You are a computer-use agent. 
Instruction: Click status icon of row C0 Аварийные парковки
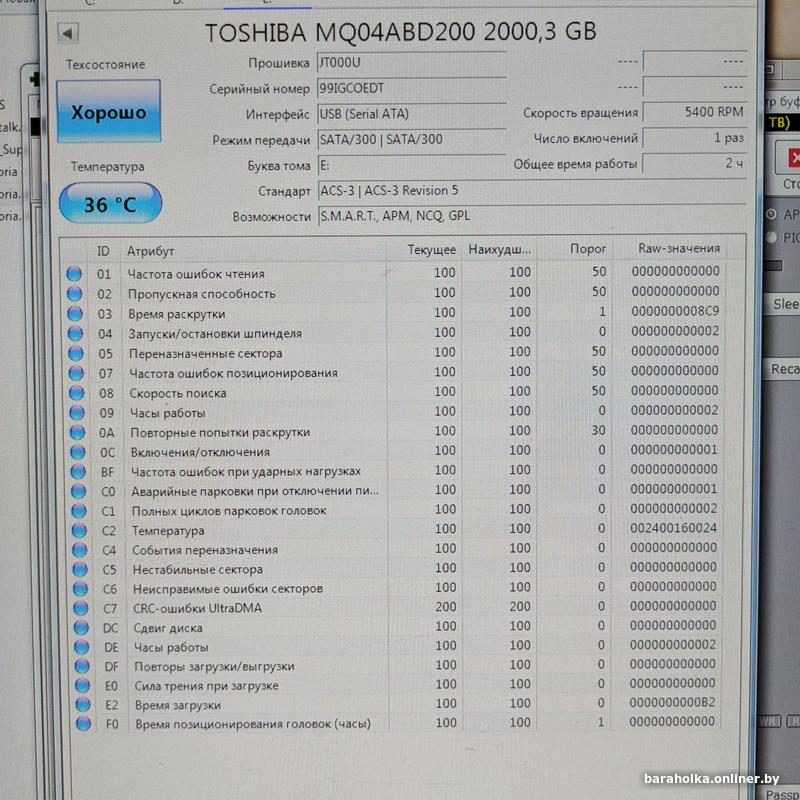point(79,491)
